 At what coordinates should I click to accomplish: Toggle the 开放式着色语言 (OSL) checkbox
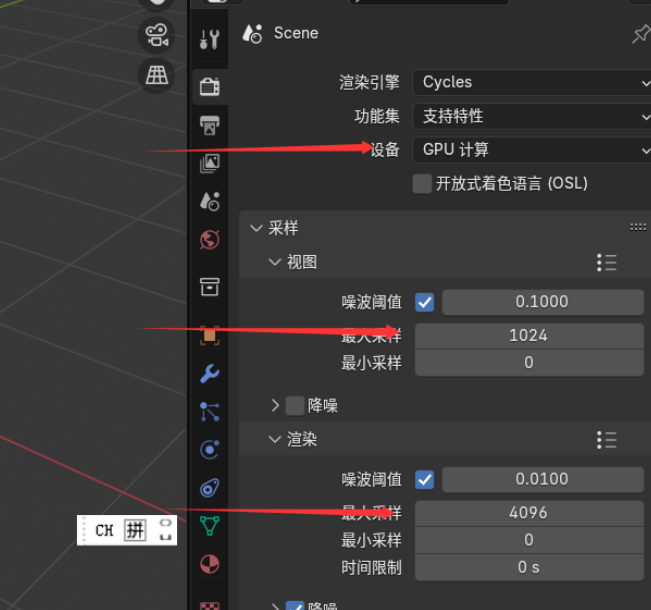(x=422, y=184)
